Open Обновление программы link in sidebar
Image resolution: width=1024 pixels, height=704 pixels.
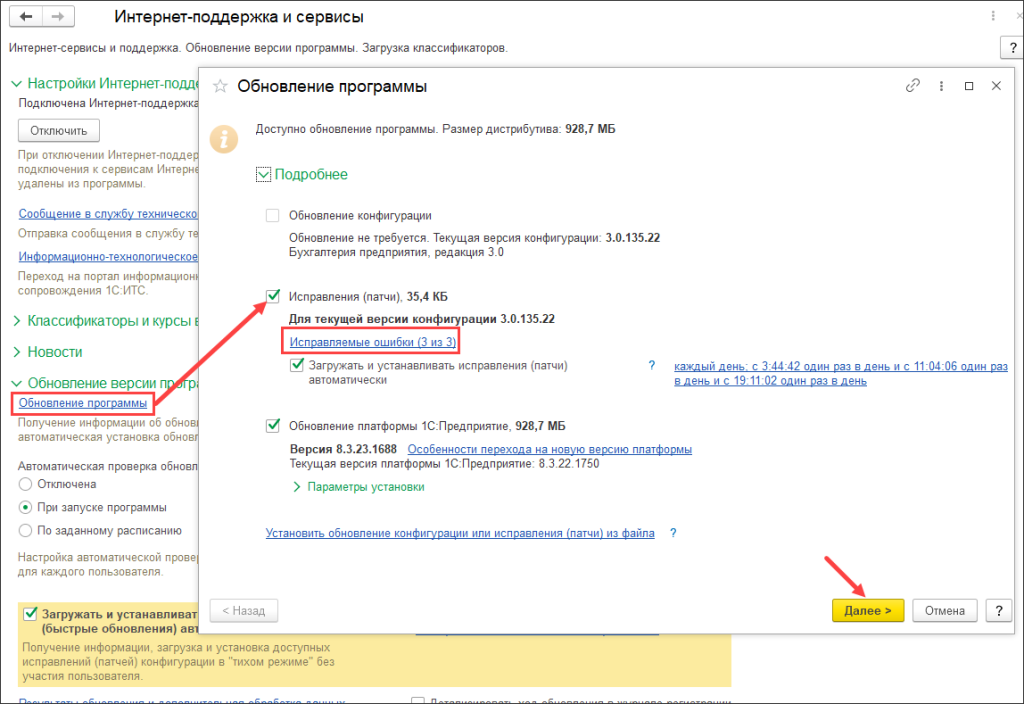coord(82,403)
